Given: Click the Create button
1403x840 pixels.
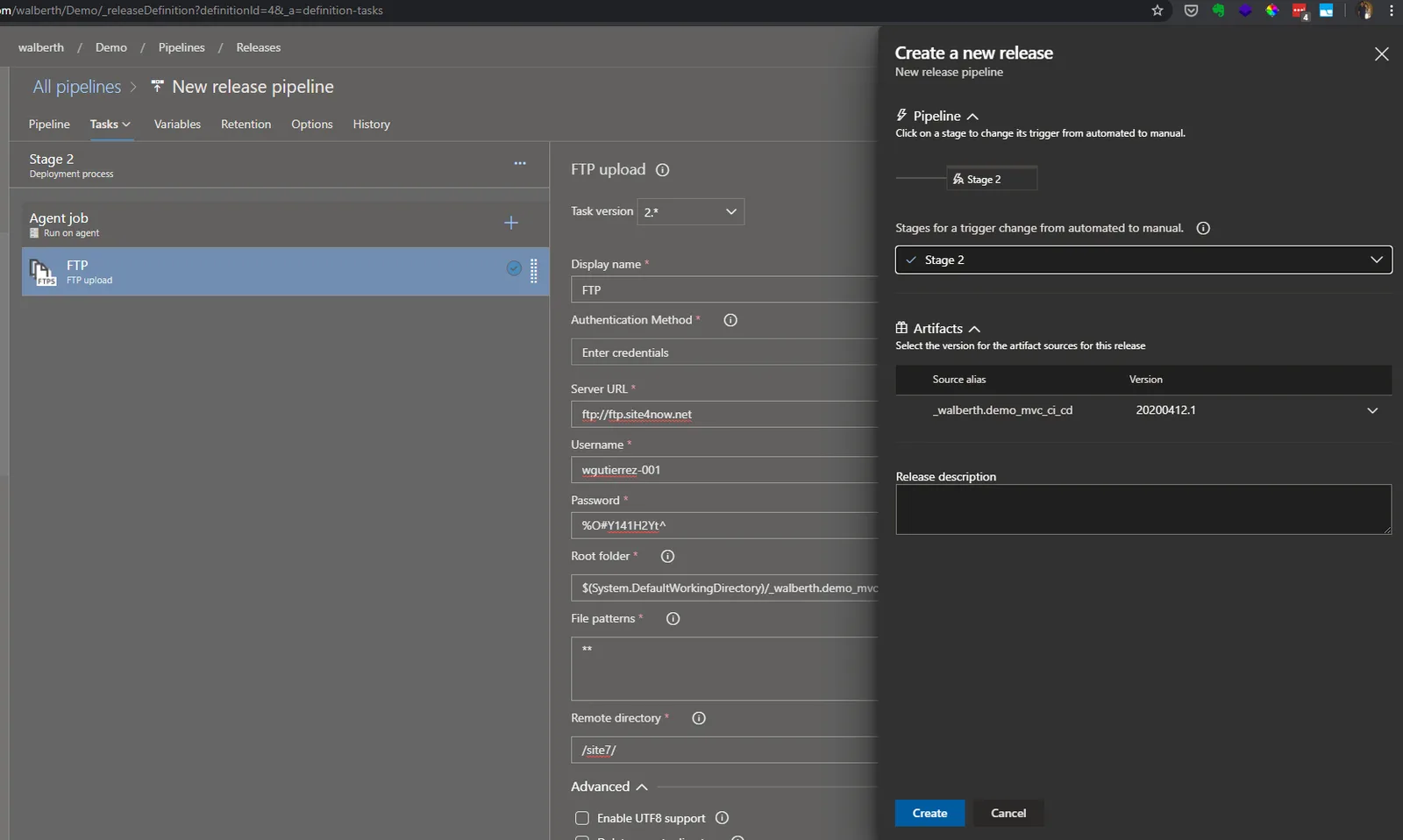Looking at the screenshot, I should pyautogui.click(x=929, y=813).
